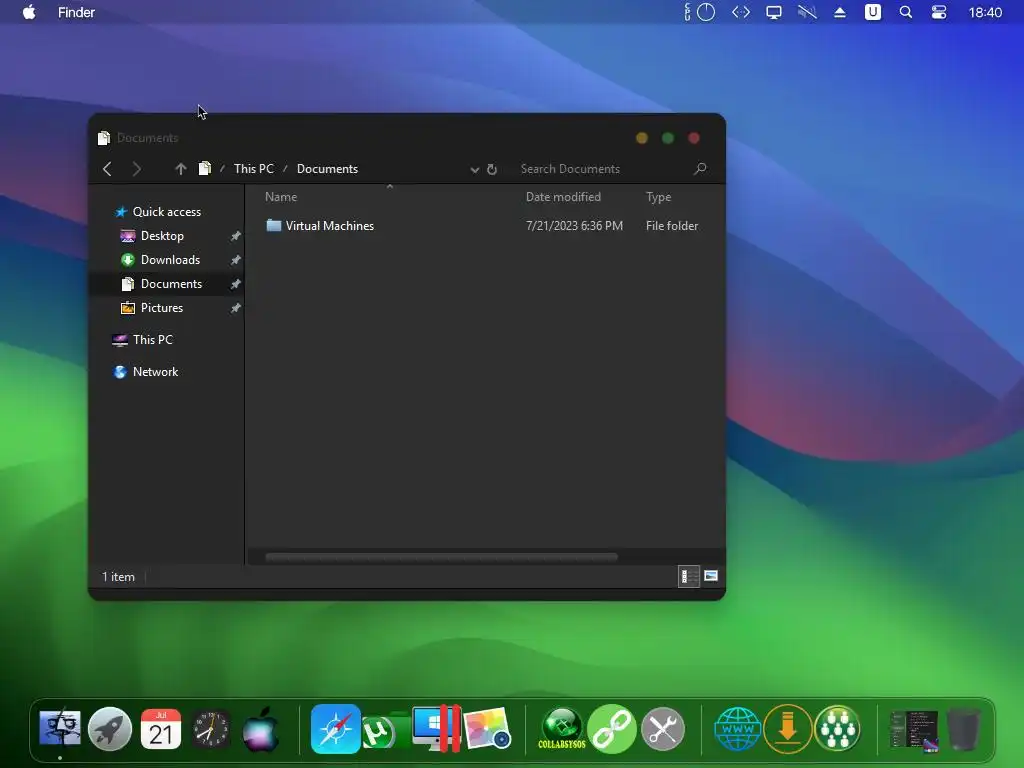The width and height of the screenshot is (1024, 768).
Task: Open the orange download arrow in dock
Action: point(788,729)
